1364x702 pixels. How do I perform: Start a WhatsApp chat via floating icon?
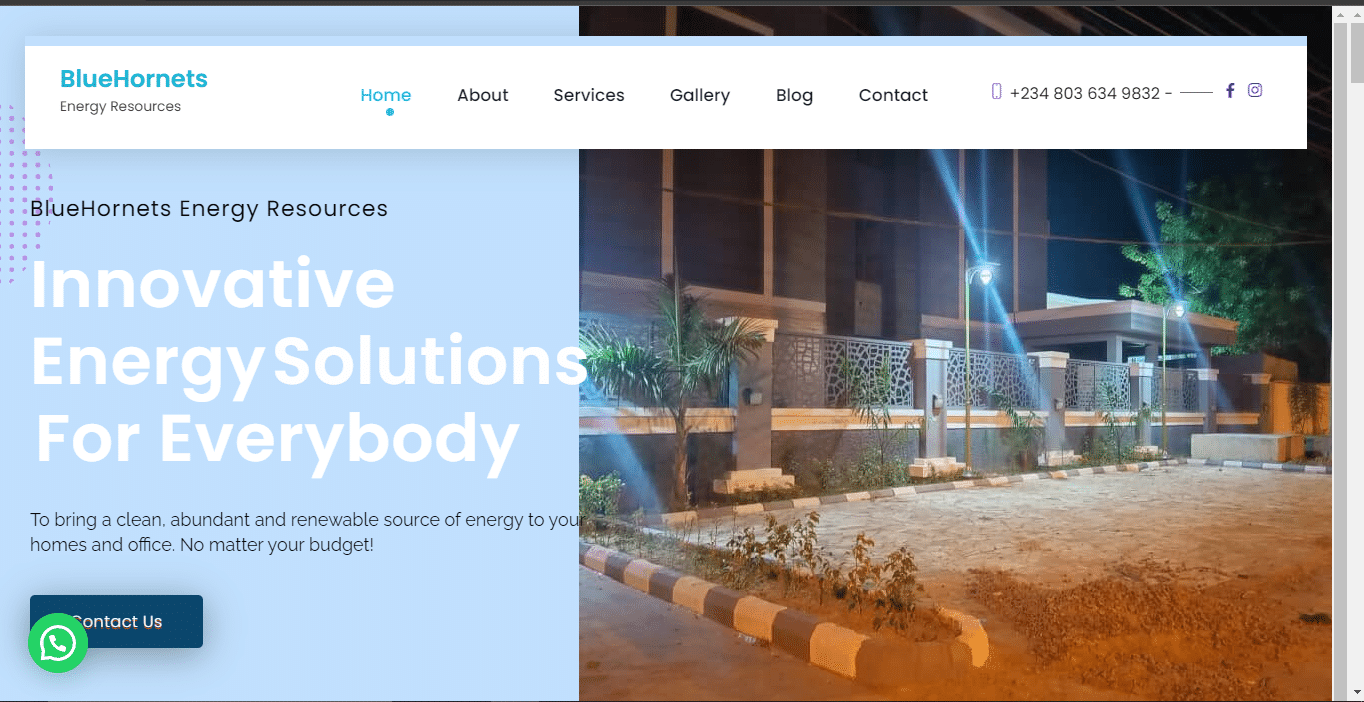58,643
